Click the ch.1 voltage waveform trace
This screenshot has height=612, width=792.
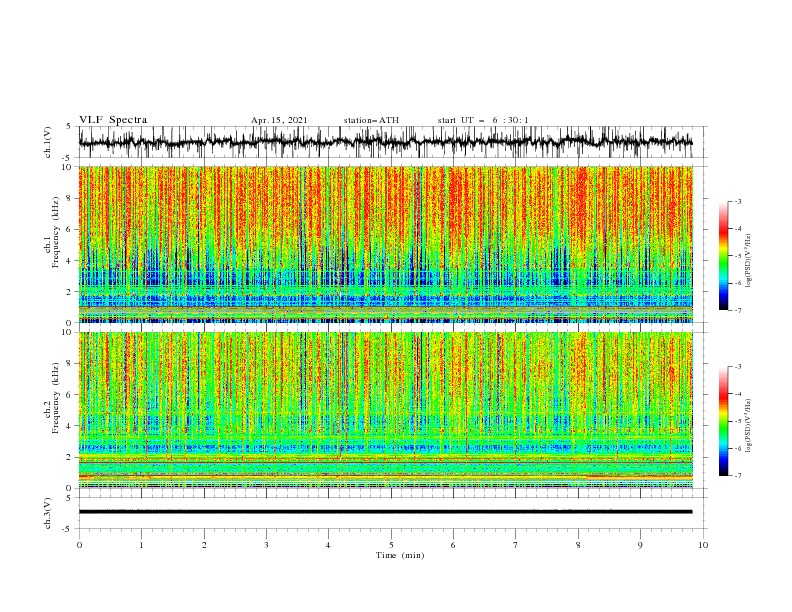pyautogui.click(x=385, y=142)
